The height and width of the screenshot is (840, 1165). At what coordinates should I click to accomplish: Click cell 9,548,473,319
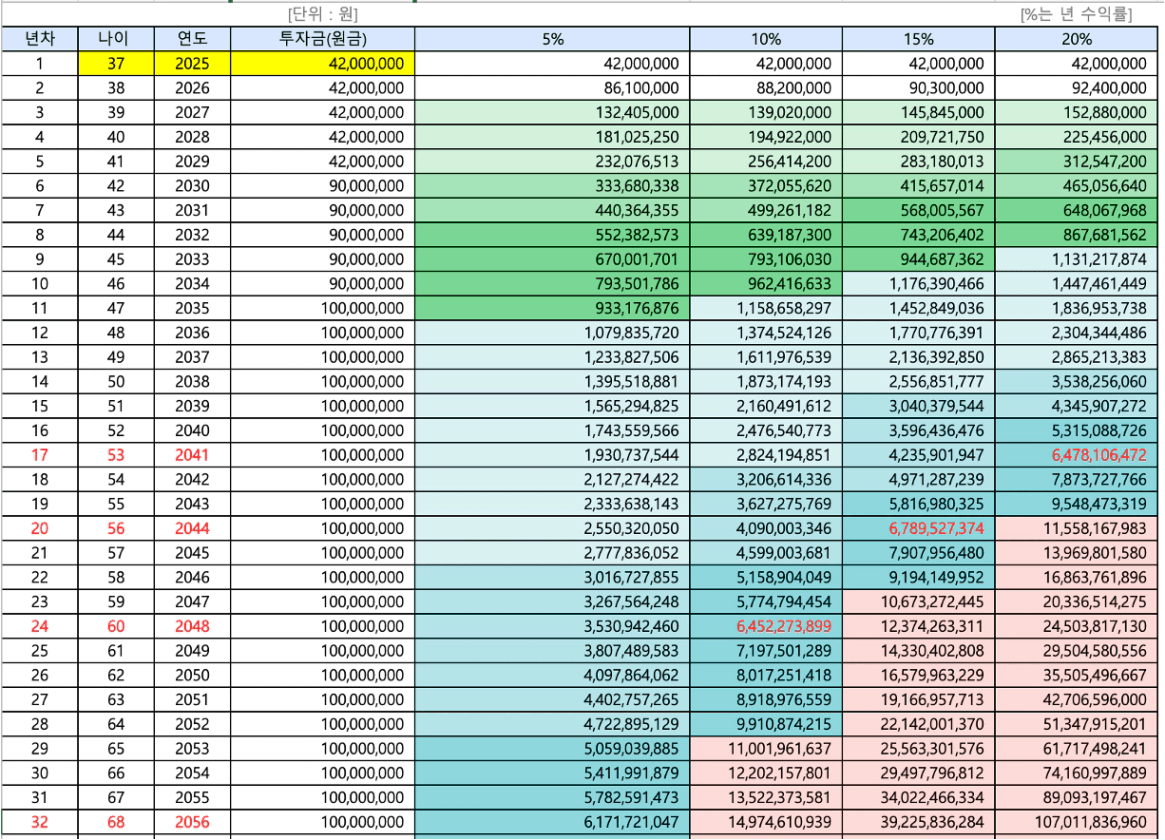click(1076, 505)
